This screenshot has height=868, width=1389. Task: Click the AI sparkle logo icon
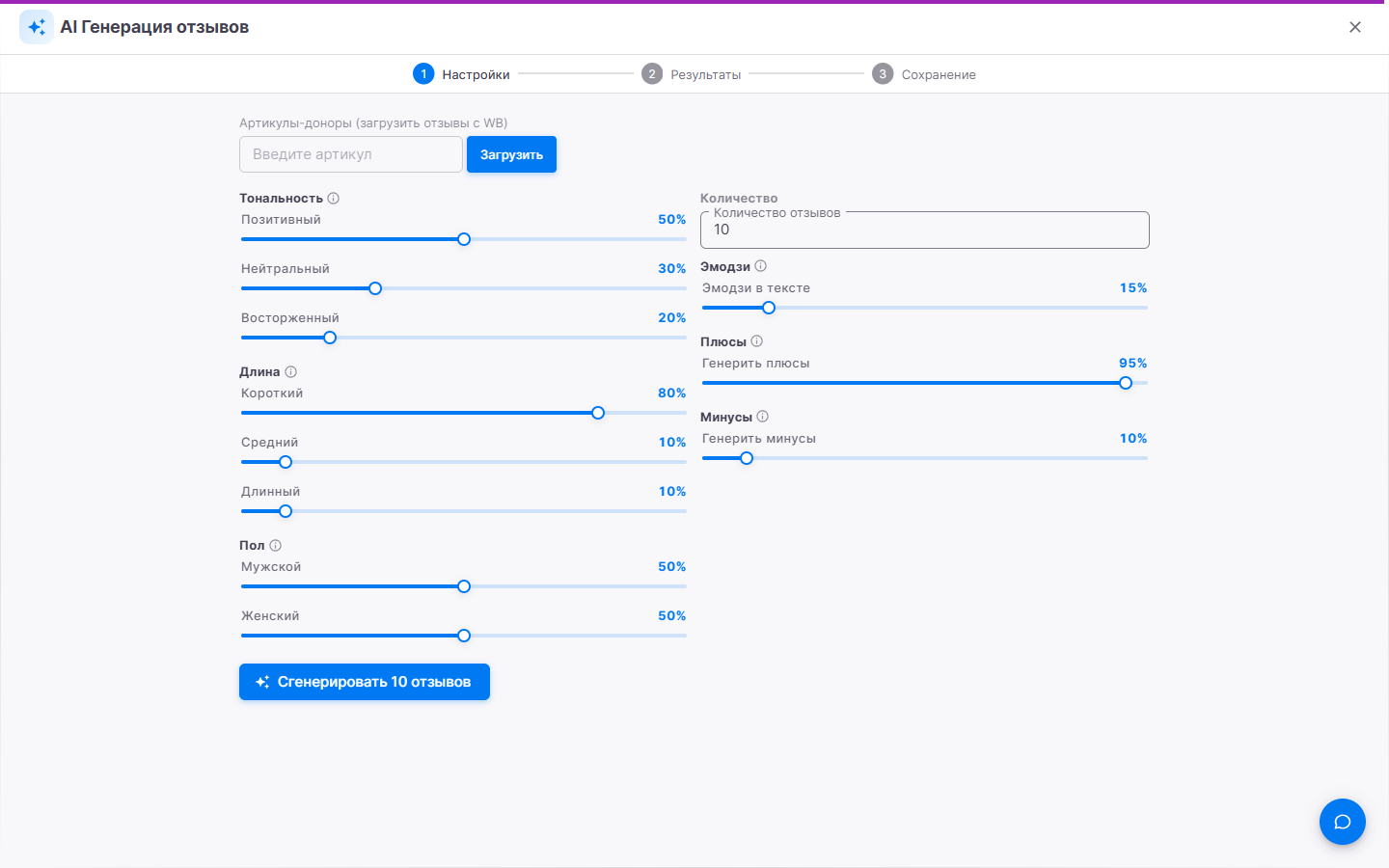[37, 27]
